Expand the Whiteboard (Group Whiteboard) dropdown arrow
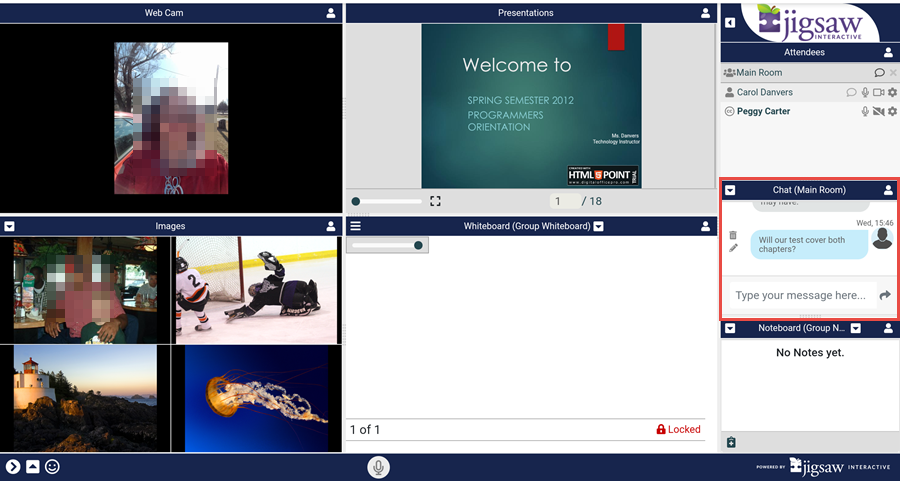The height and width of the screenshot is (481, 900). click(x=598, y=227)
